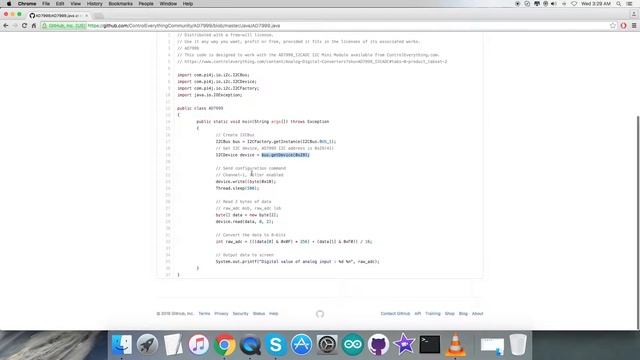Close the AD7999.java browser tab

point(87,16)
